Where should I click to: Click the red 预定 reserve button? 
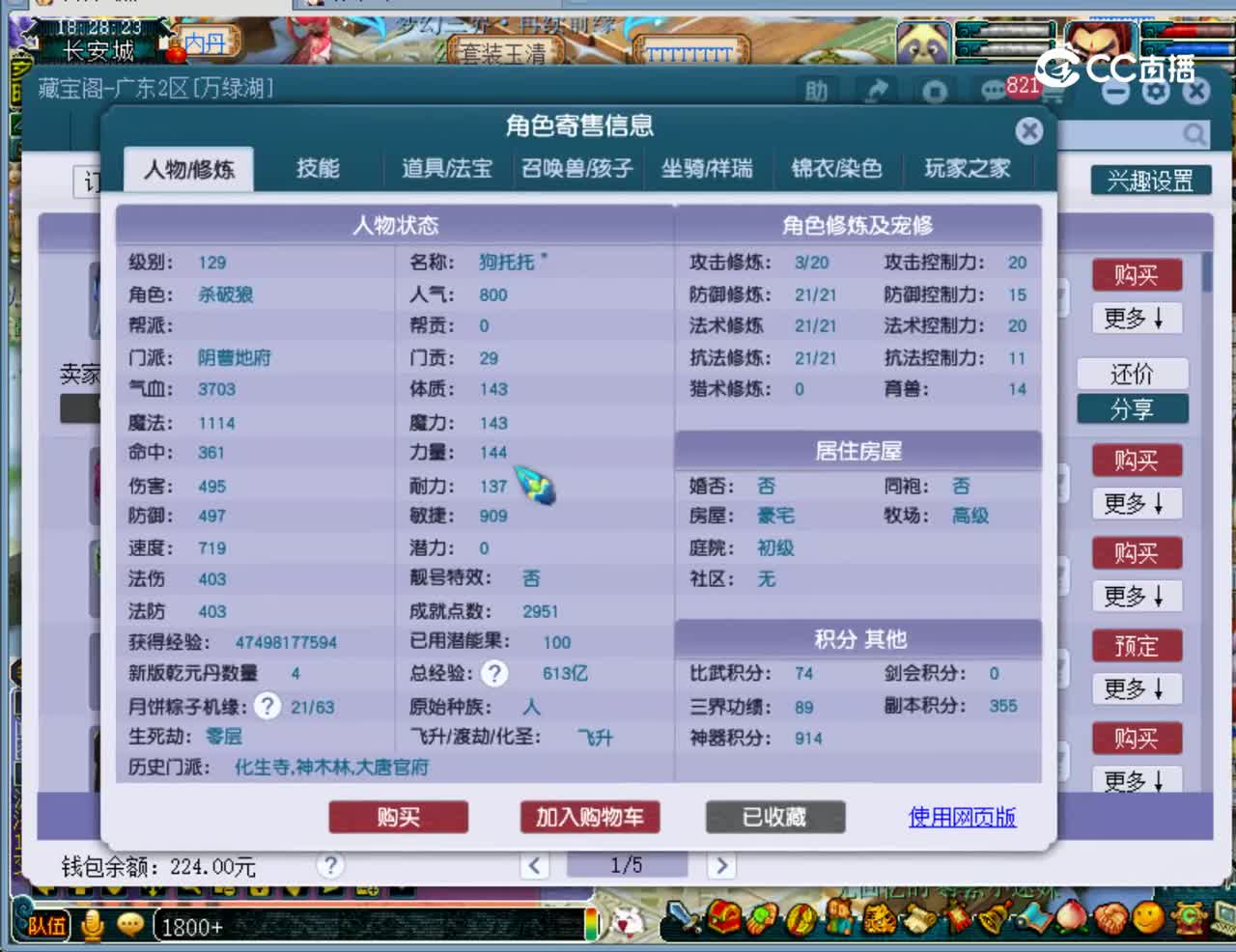1136,646
